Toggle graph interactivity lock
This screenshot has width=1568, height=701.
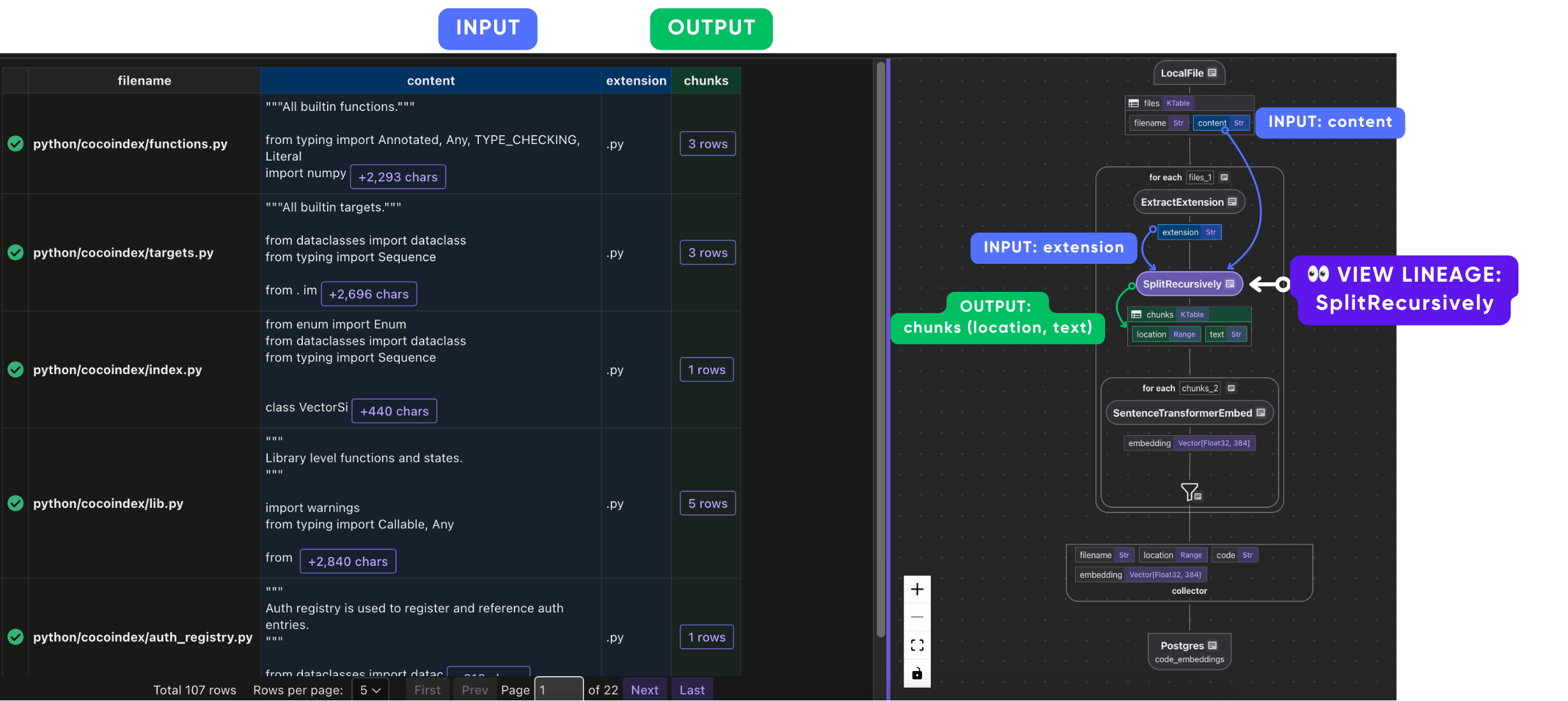pyautogui.click(x=917, y=674)
